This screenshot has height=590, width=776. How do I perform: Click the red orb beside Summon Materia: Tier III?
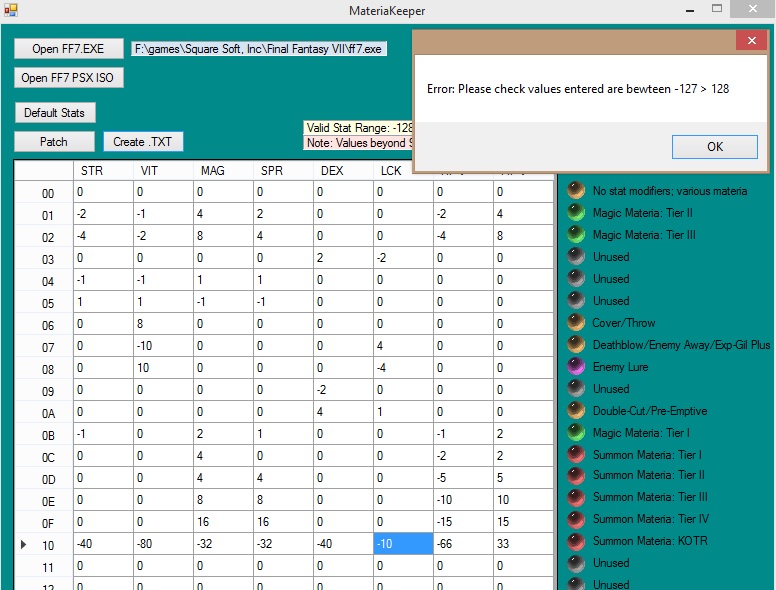pos(576,497)
